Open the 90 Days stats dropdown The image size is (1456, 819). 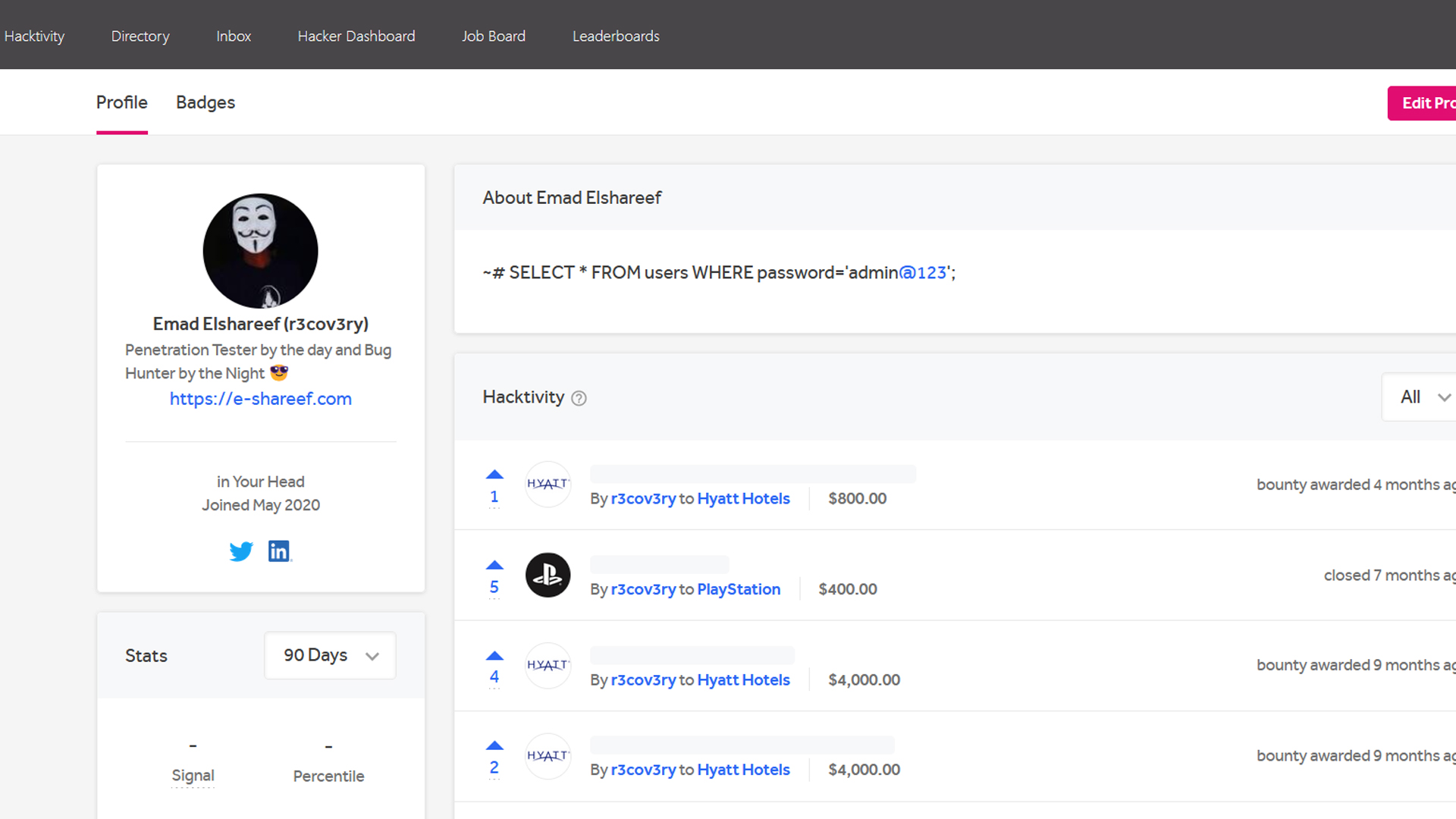tap(329, 655)
